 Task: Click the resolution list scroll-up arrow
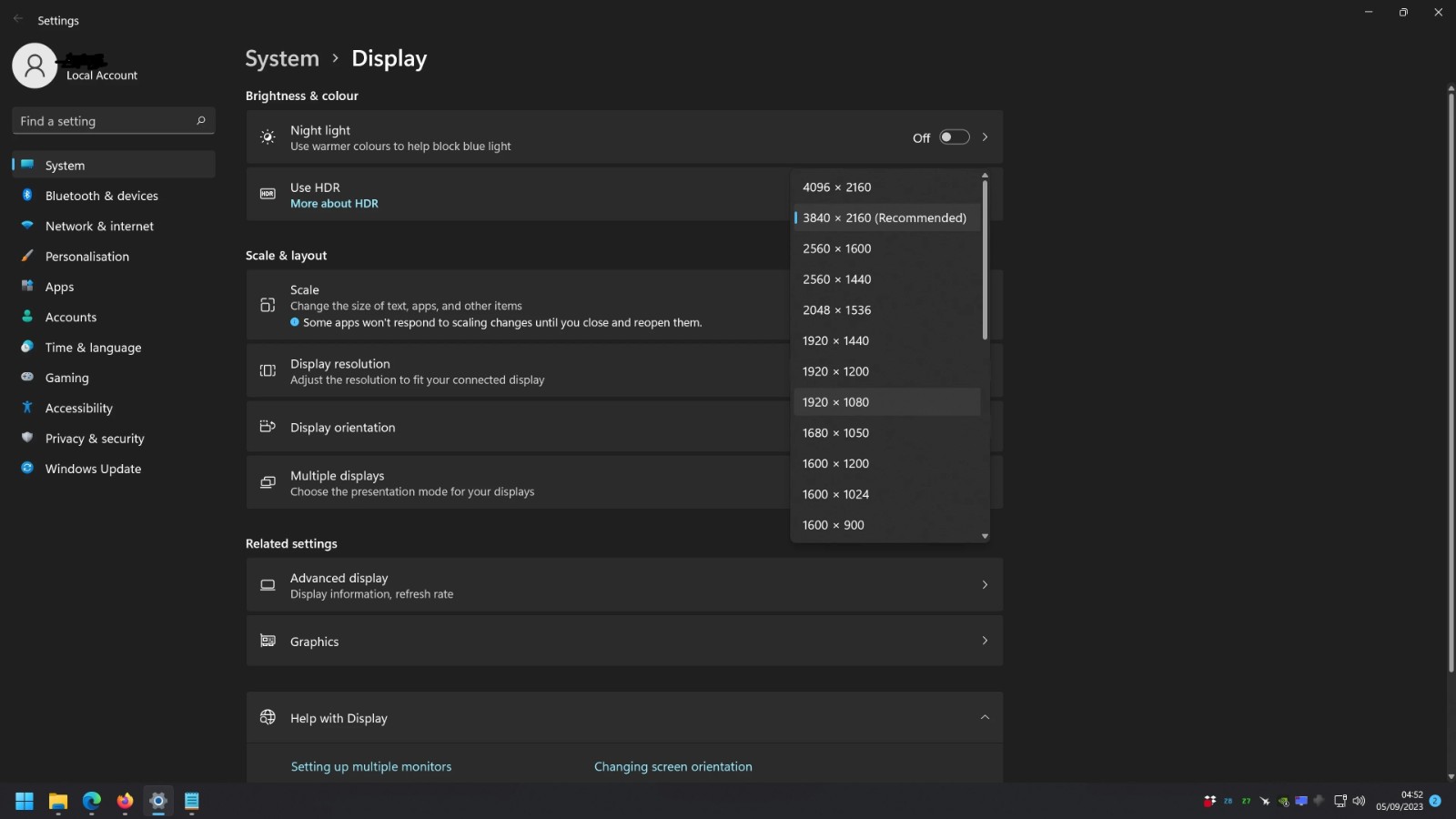click(985, 175)
